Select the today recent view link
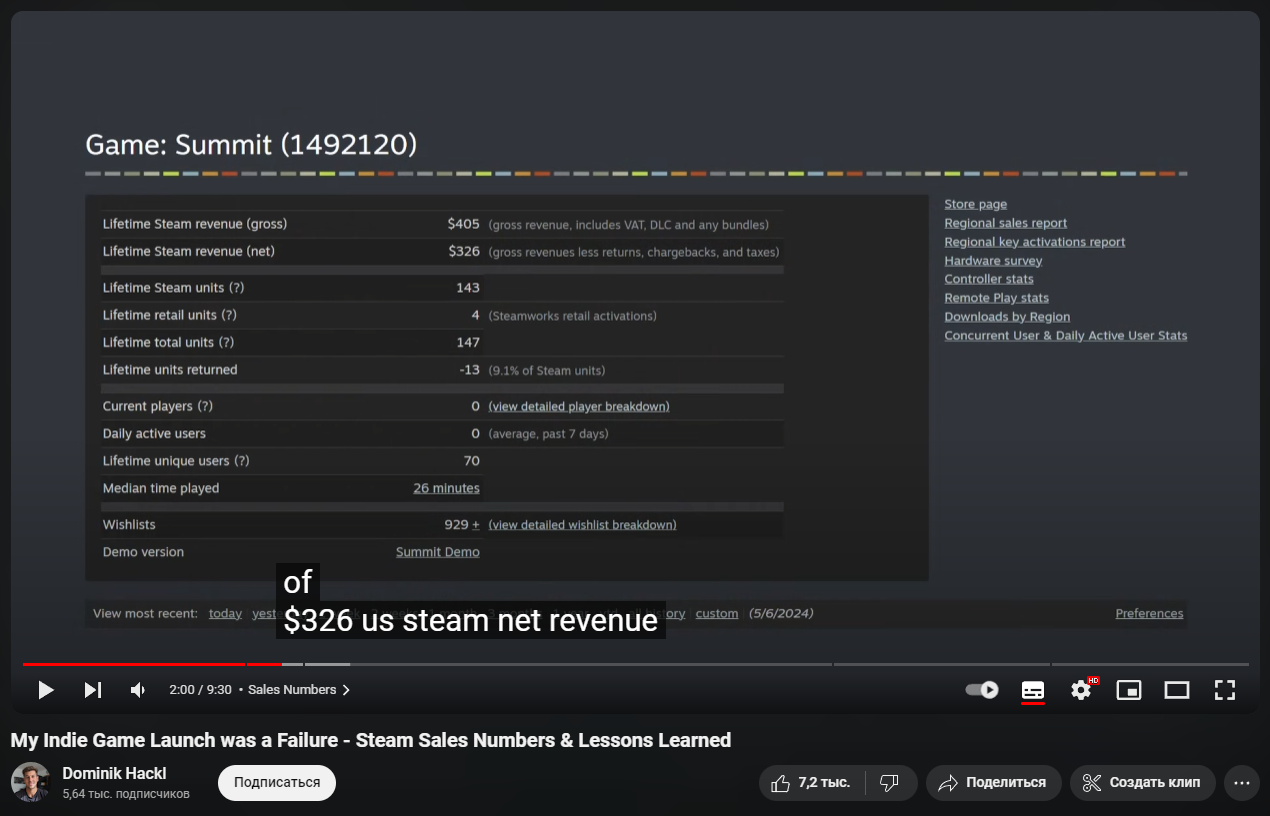This screenshot has height=816, width=1270. pos(225,614)
